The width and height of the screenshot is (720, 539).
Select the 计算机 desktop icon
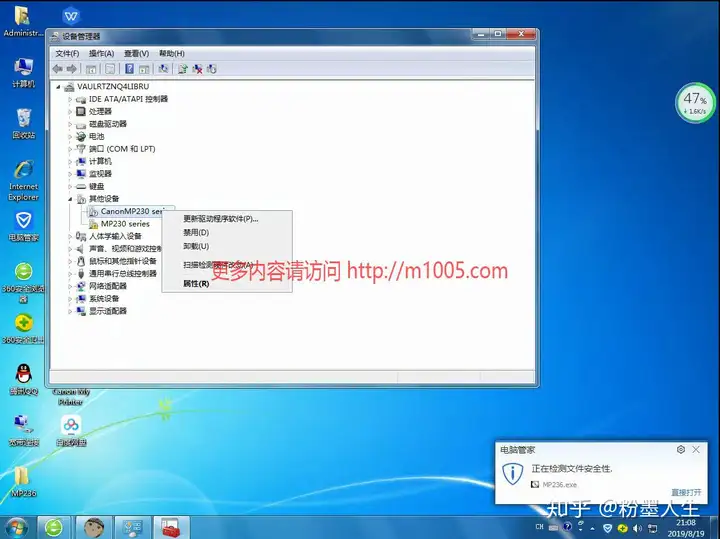pyautogui.click(x=23, y=73)
